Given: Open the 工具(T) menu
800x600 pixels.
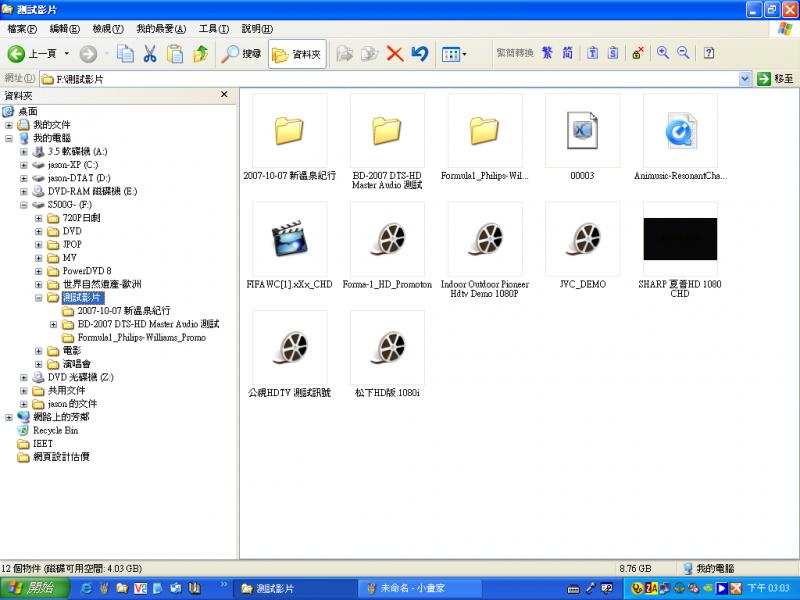Looking at the screenshot, I should [x=213, y=29].
